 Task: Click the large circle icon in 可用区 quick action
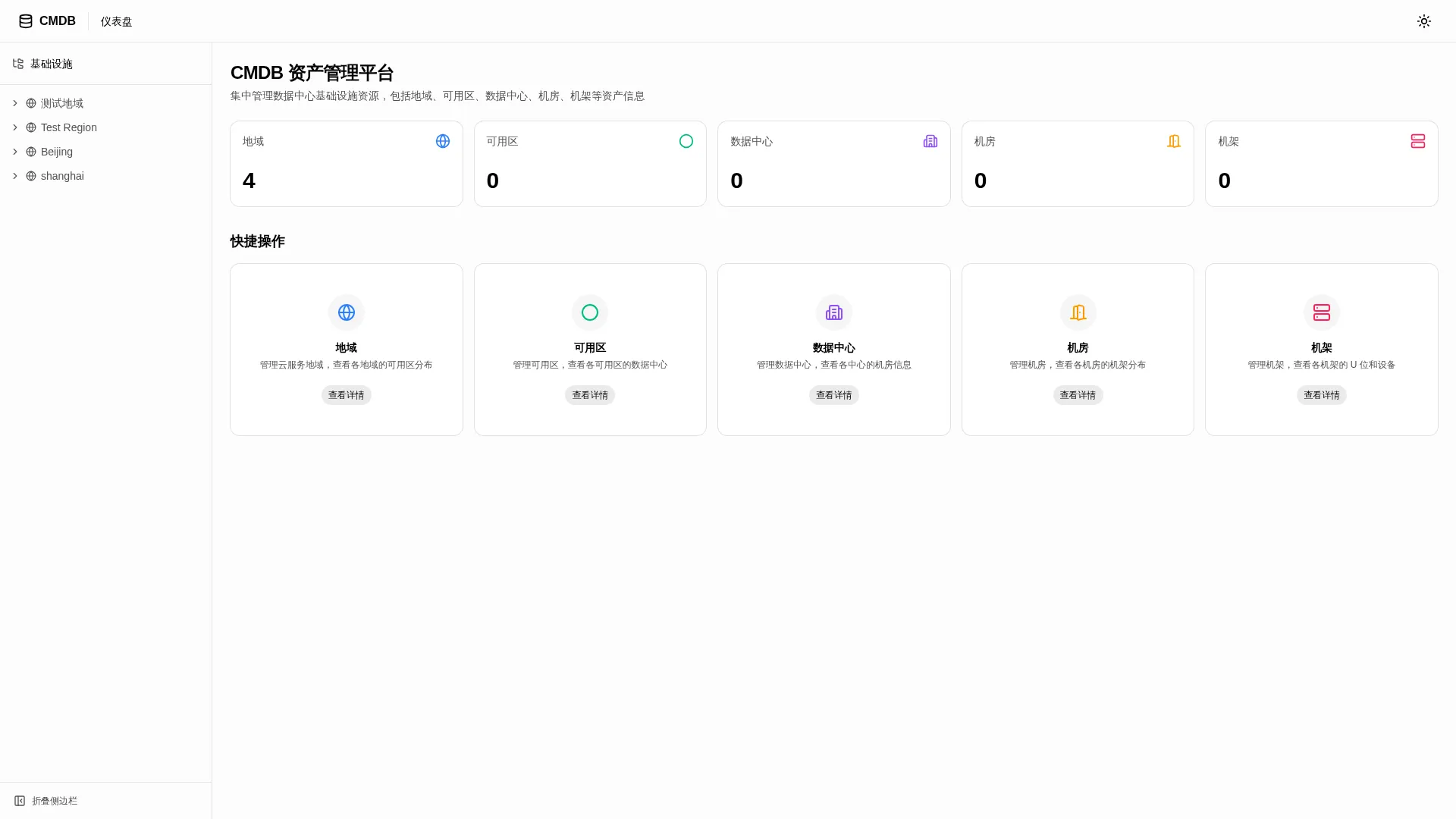tap(590, 312)
